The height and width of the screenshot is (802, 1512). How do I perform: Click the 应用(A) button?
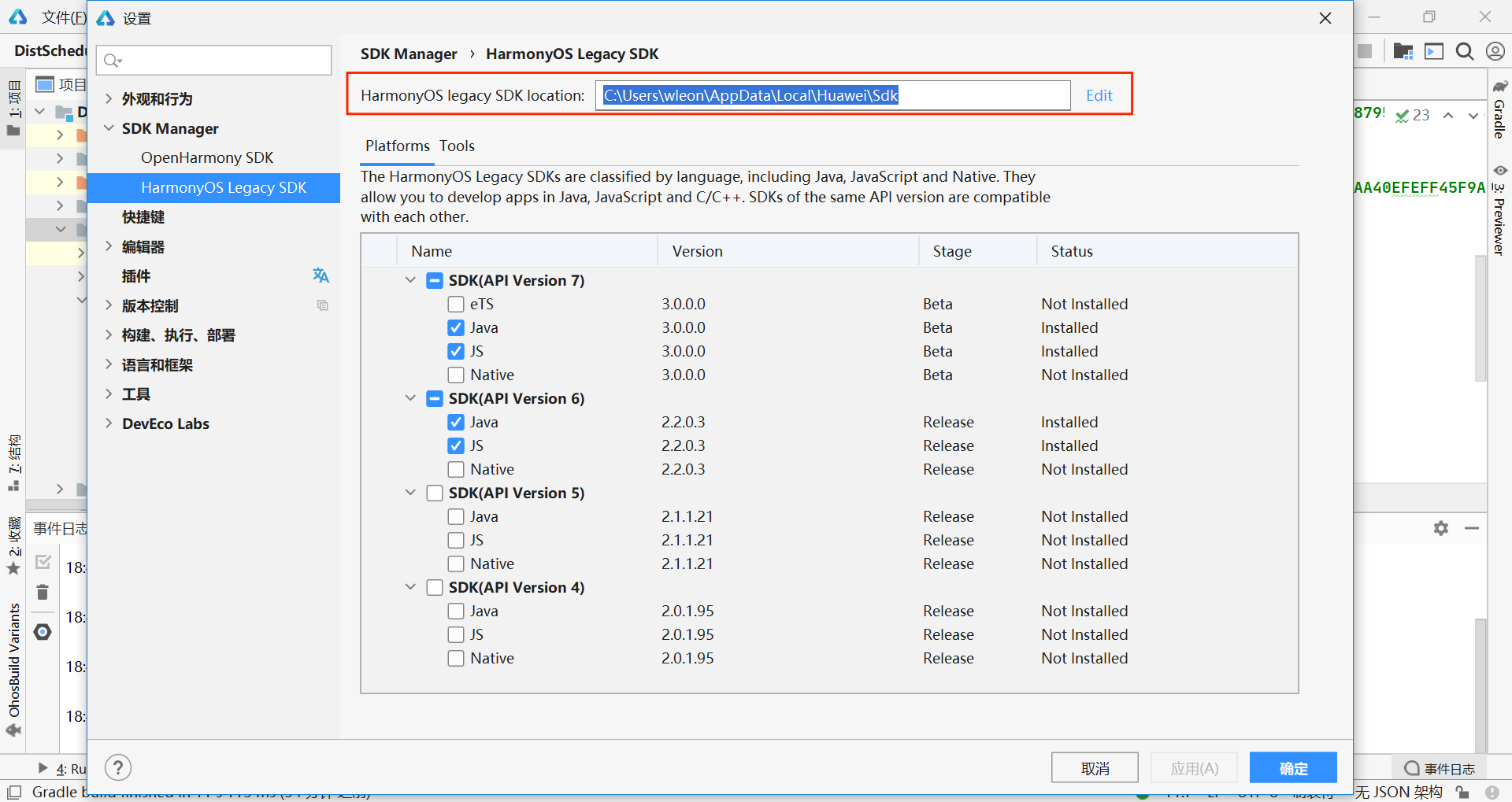pyautogui.click(x=1194, y=767)
